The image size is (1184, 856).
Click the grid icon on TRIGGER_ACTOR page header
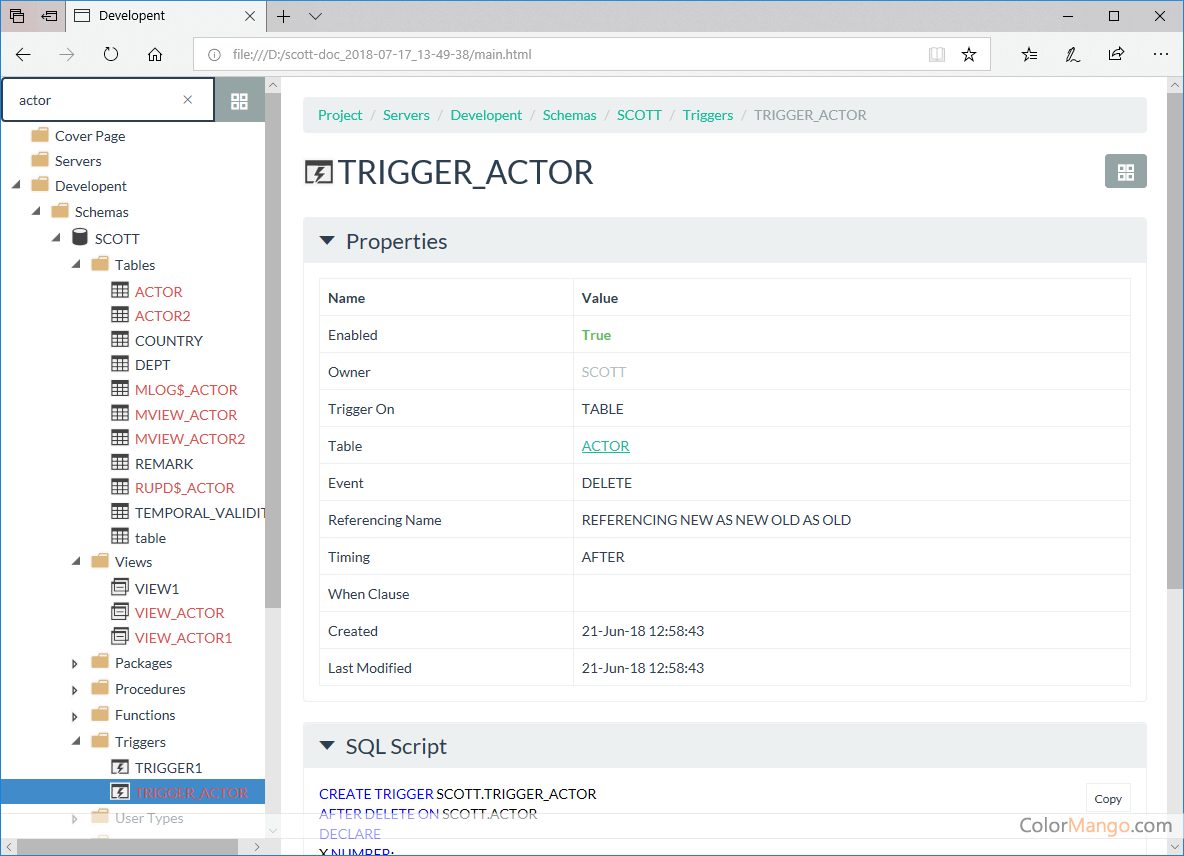point(1125,171)
